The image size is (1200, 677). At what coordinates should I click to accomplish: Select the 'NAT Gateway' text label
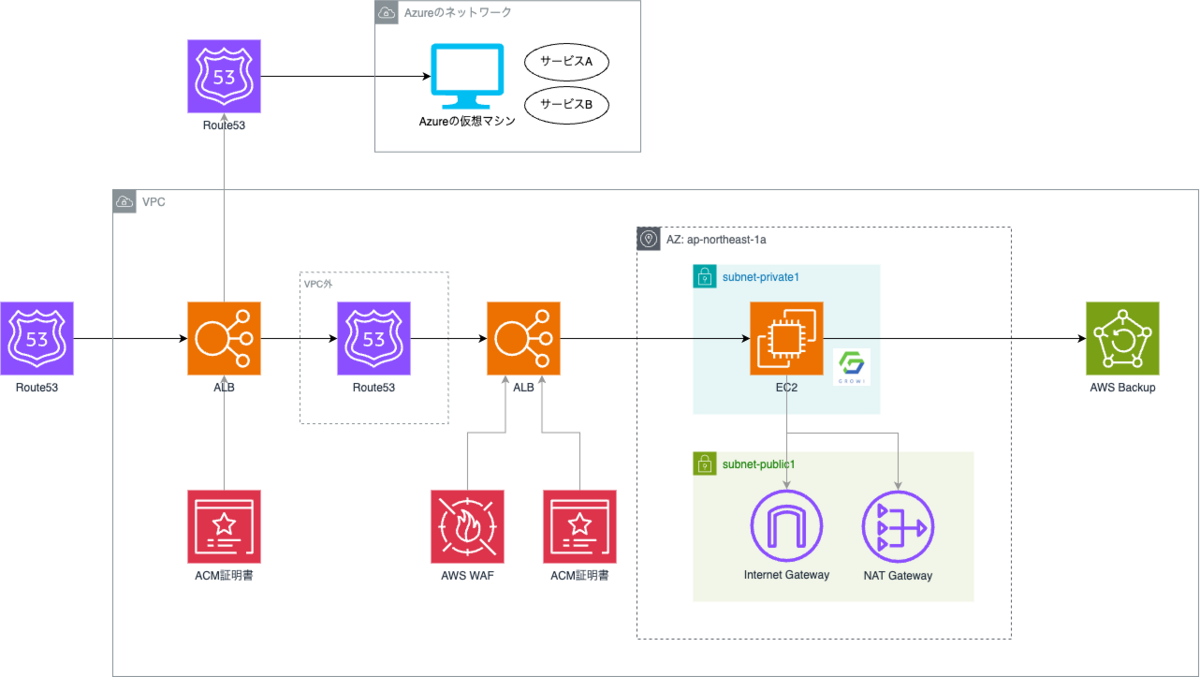tap(897, 576)
